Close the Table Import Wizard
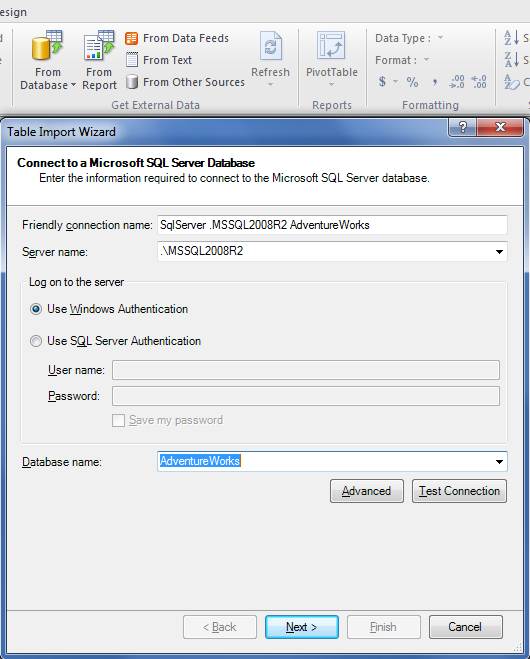Screen dimensions: 530x659 coord(500,127)
